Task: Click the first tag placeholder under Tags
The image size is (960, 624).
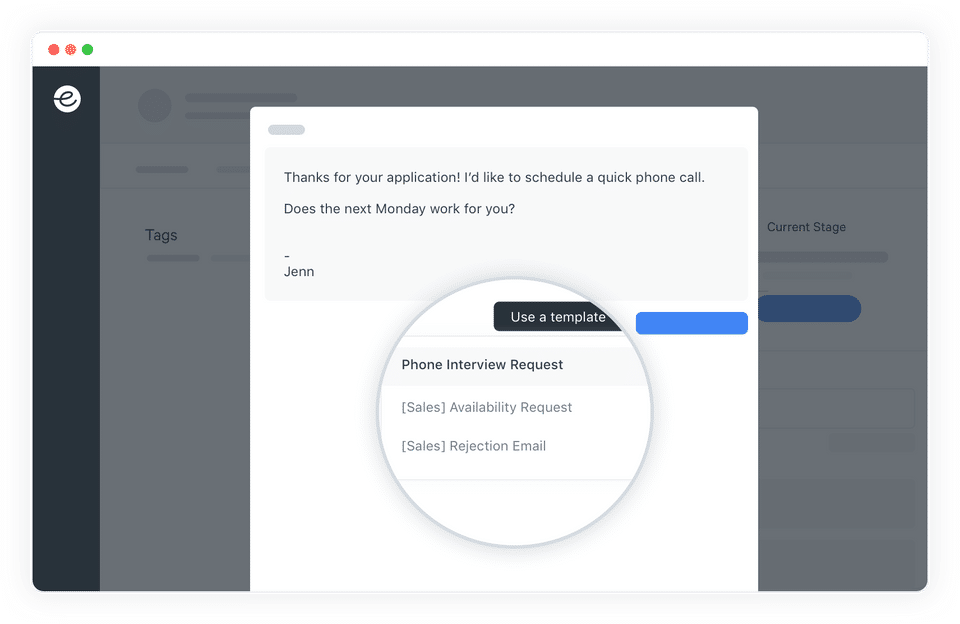Action: (x=173, y=258)
